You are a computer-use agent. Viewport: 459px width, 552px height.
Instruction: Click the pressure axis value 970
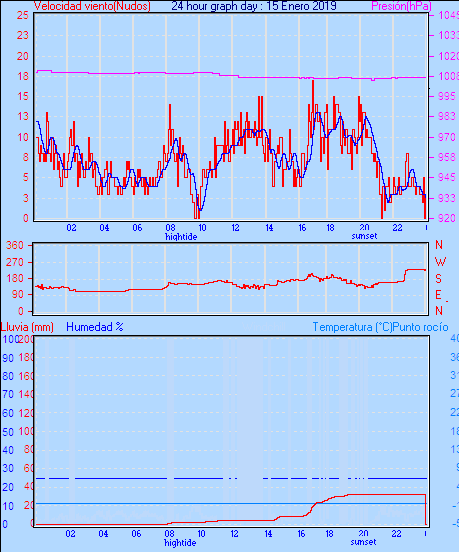pos(448,137)
